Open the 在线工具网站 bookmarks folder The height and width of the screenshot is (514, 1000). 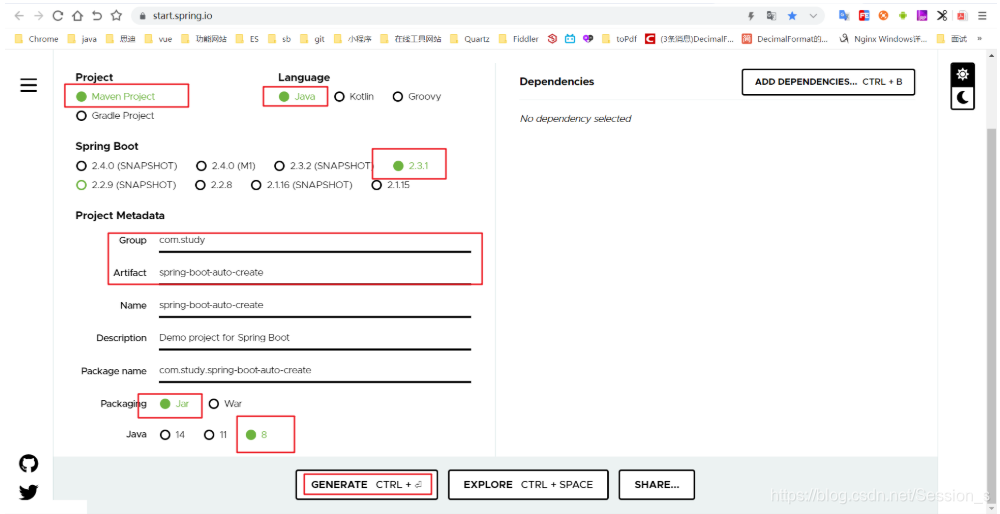point(410,39)
